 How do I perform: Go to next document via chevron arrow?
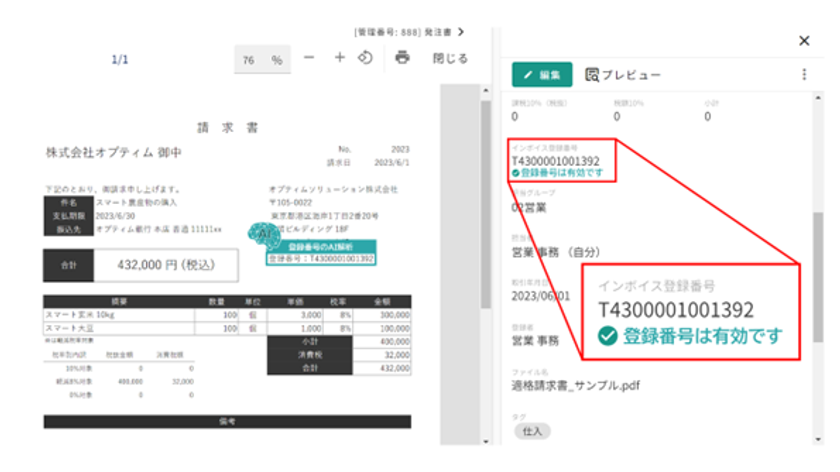point(461,32)
